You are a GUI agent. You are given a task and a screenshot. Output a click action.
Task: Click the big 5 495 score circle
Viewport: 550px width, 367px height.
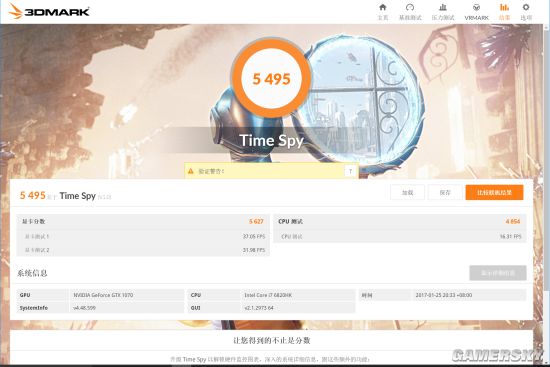tap(271, 79)
